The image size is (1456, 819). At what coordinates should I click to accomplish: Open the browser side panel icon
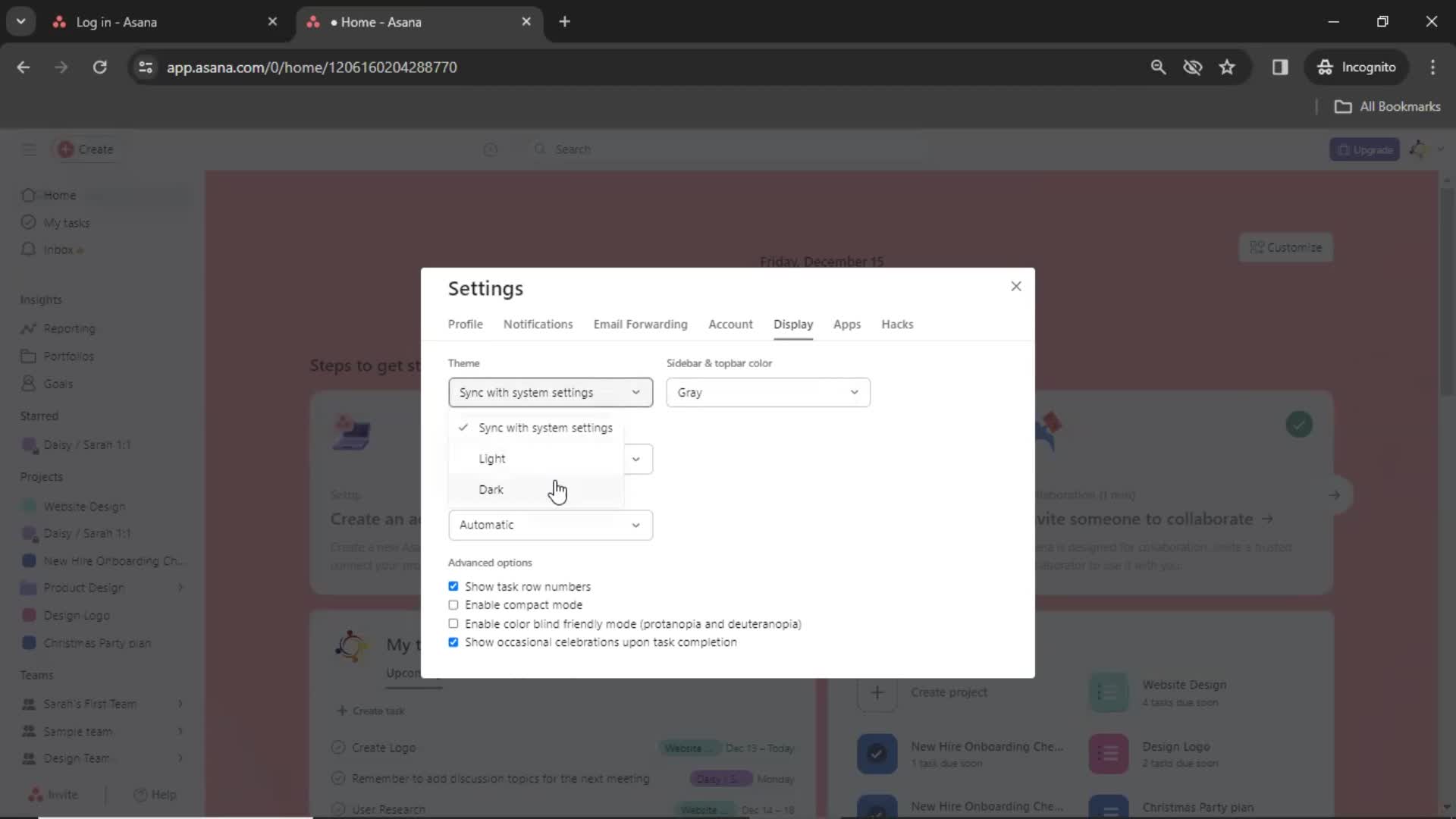click(x=1280, y=67)
